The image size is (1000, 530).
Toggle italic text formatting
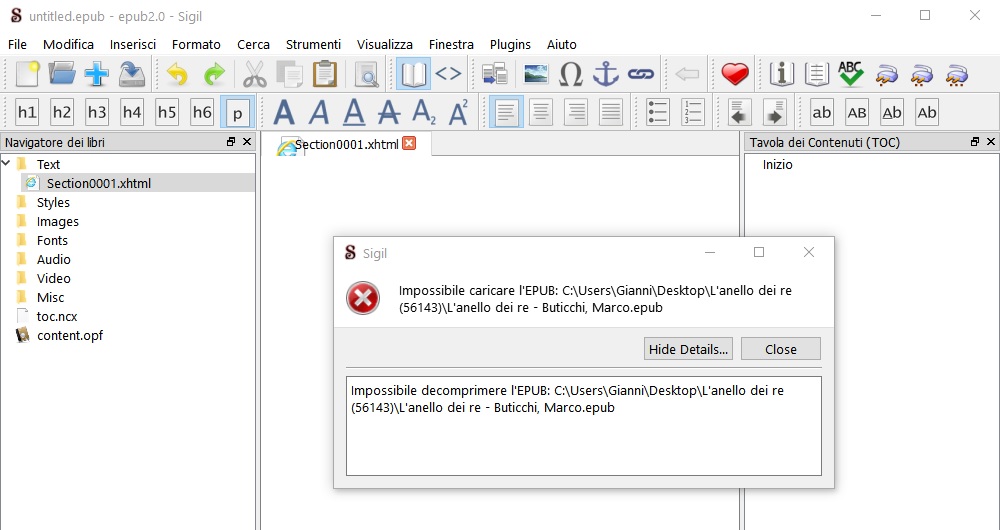click(x=319, y=112)
